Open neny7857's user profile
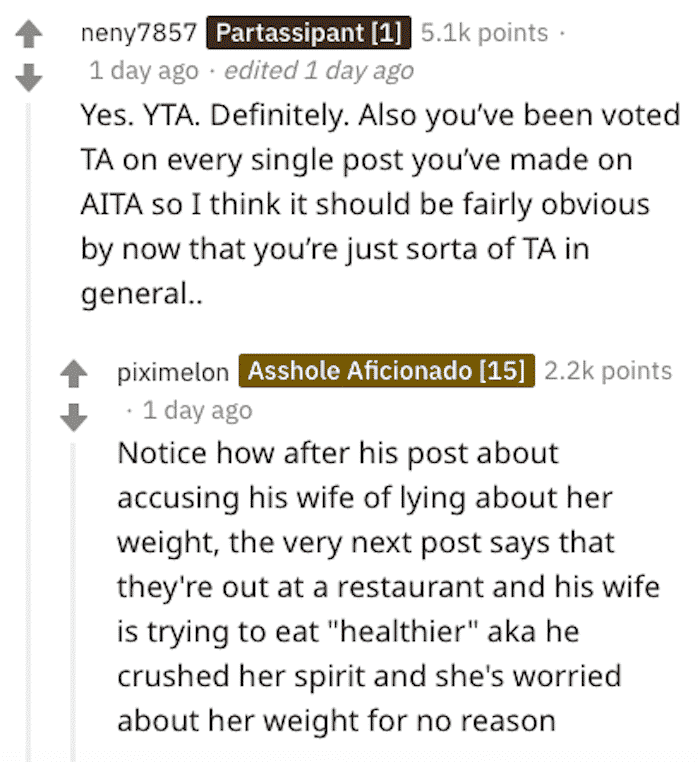 [x=139, y=33]
